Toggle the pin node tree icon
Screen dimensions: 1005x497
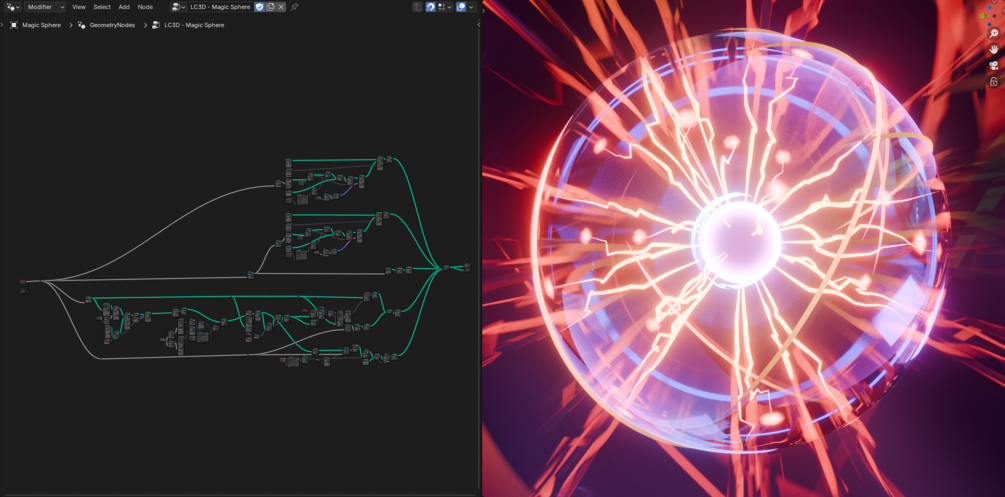click(x=294, y=7)
